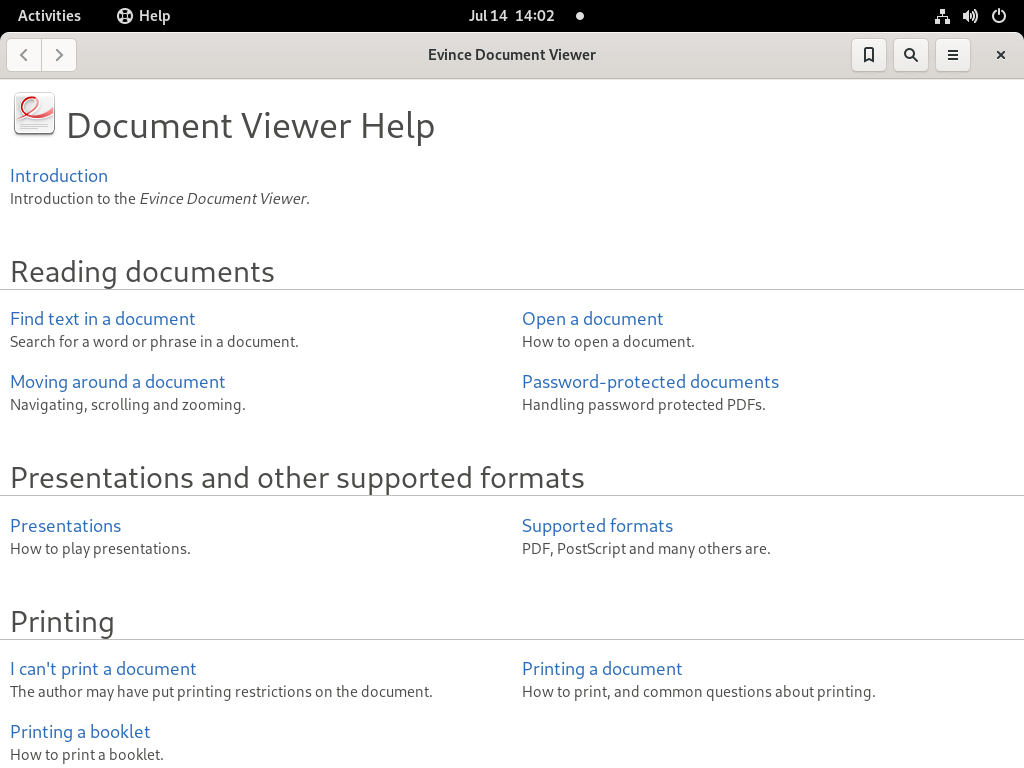Viewport: 1024px width, 768px height.
Task: Open 'Password-protected documents' link
Action: [650, 381]
